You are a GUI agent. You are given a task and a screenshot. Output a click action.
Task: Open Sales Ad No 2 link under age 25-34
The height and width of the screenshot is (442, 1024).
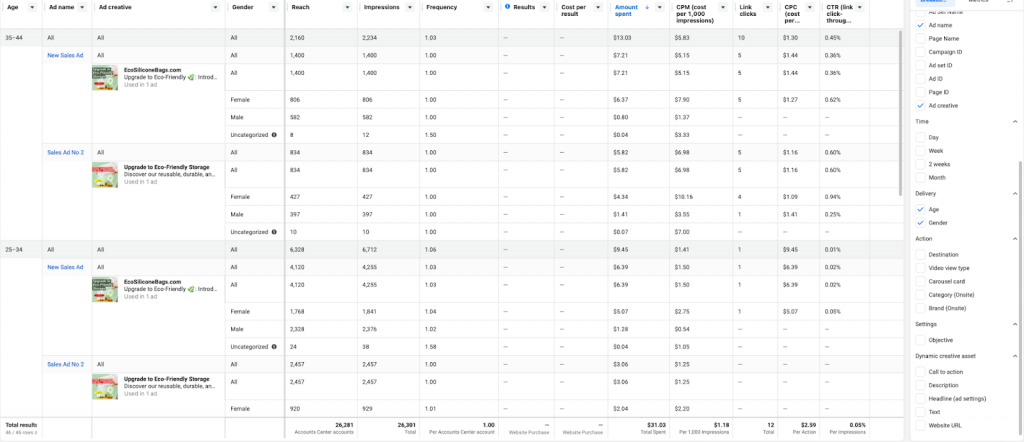(x=65, y=364)
